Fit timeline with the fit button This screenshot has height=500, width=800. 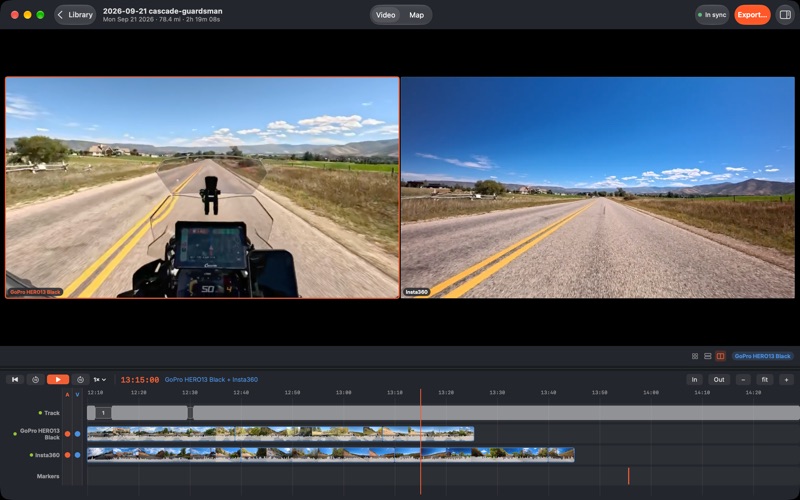pos(765,380)
